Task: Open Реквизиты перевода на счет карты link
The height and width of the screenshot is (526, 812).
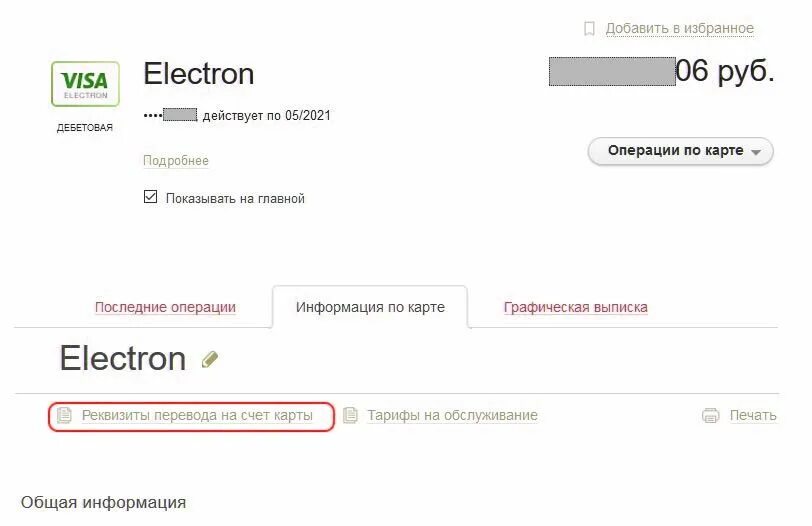Action: (x=197, y=415)
